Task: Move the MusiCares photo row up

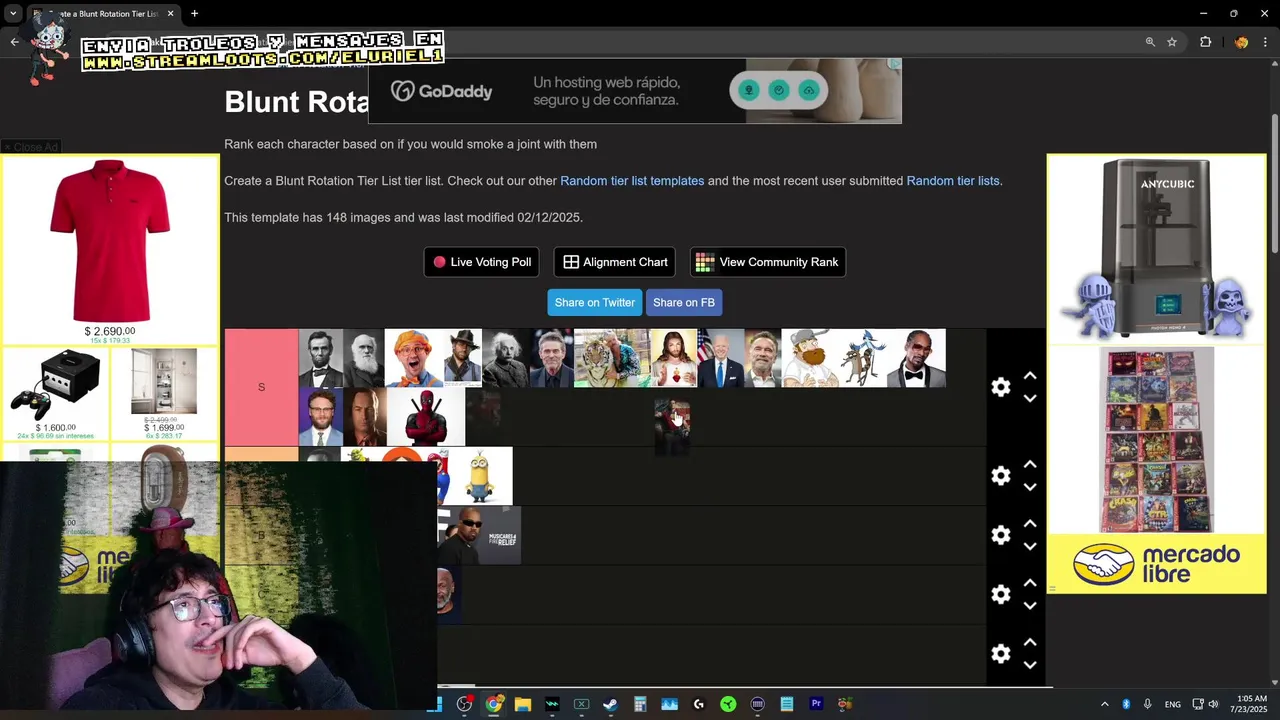Action: [1030, 524]
